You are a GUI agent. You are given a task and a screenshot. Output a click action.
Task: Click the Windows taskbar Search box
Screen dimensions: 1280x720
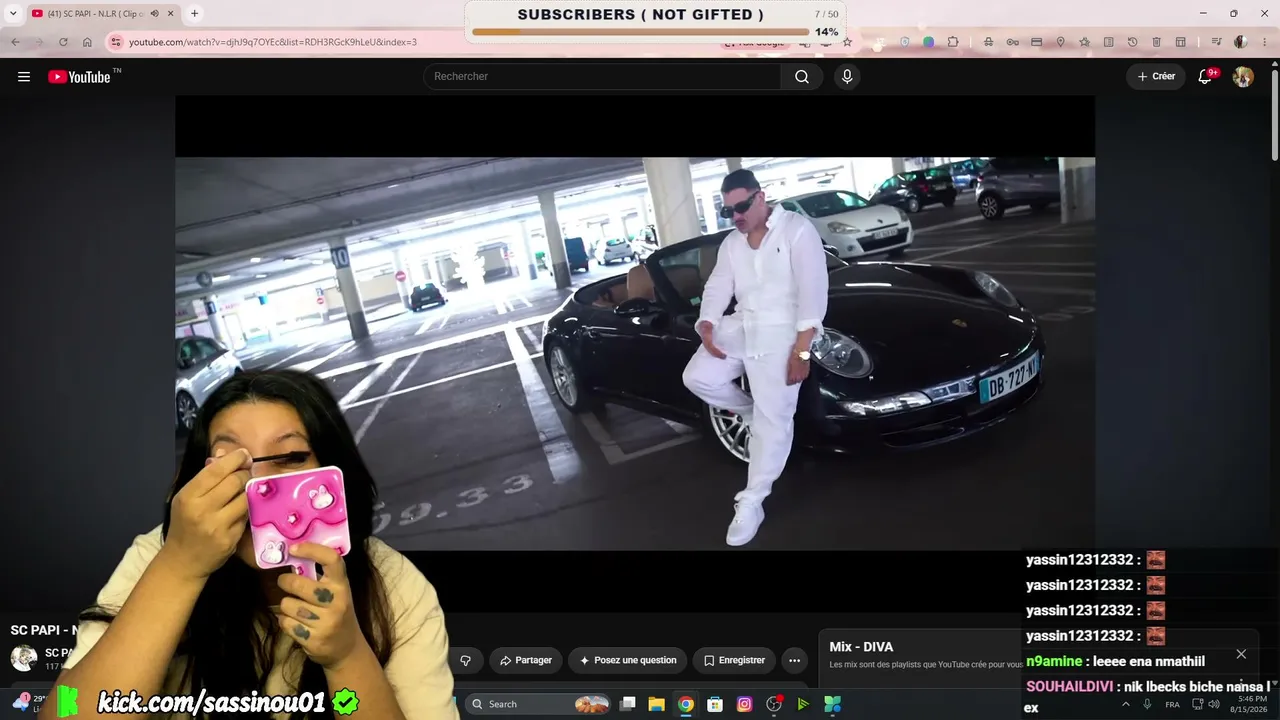(540, 704)
